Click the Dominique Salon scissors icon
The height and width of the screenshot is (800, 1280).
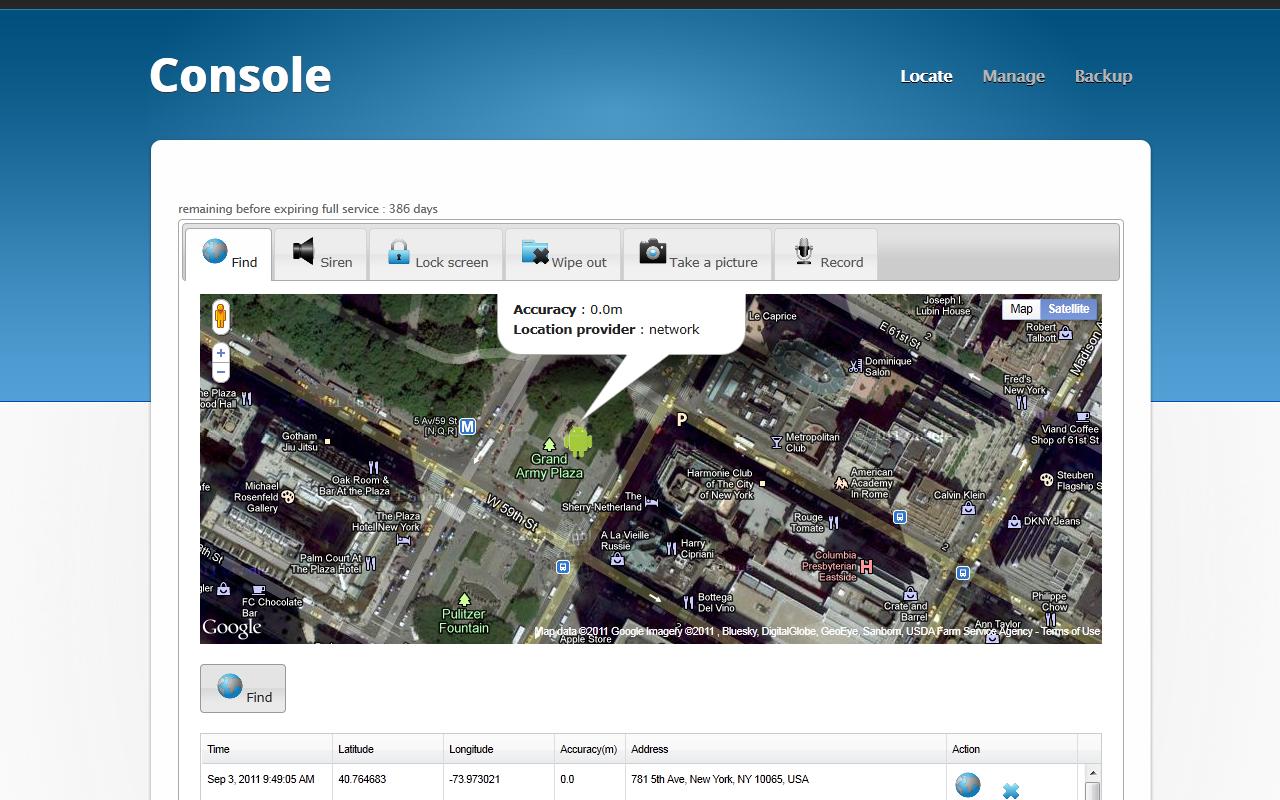coord(855,367)
